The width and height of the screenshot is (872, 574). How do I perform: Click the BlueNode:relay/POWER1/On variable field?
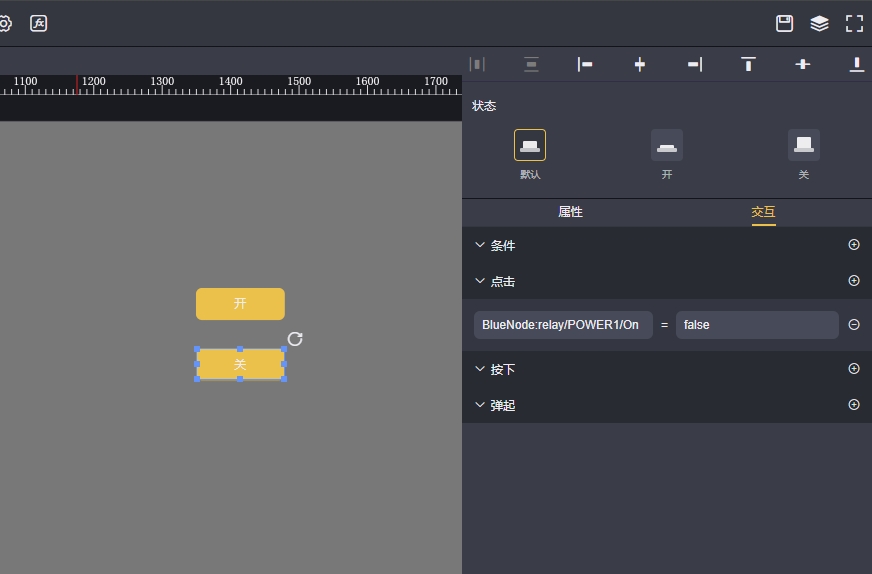[x=563, y=325]
